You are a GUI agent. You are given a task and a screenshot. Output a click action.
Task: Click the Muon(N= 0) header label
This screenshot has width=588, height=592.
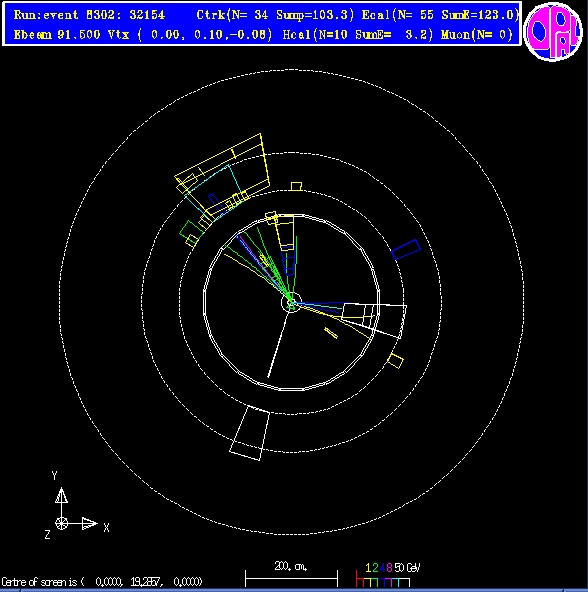click(477, 35)
